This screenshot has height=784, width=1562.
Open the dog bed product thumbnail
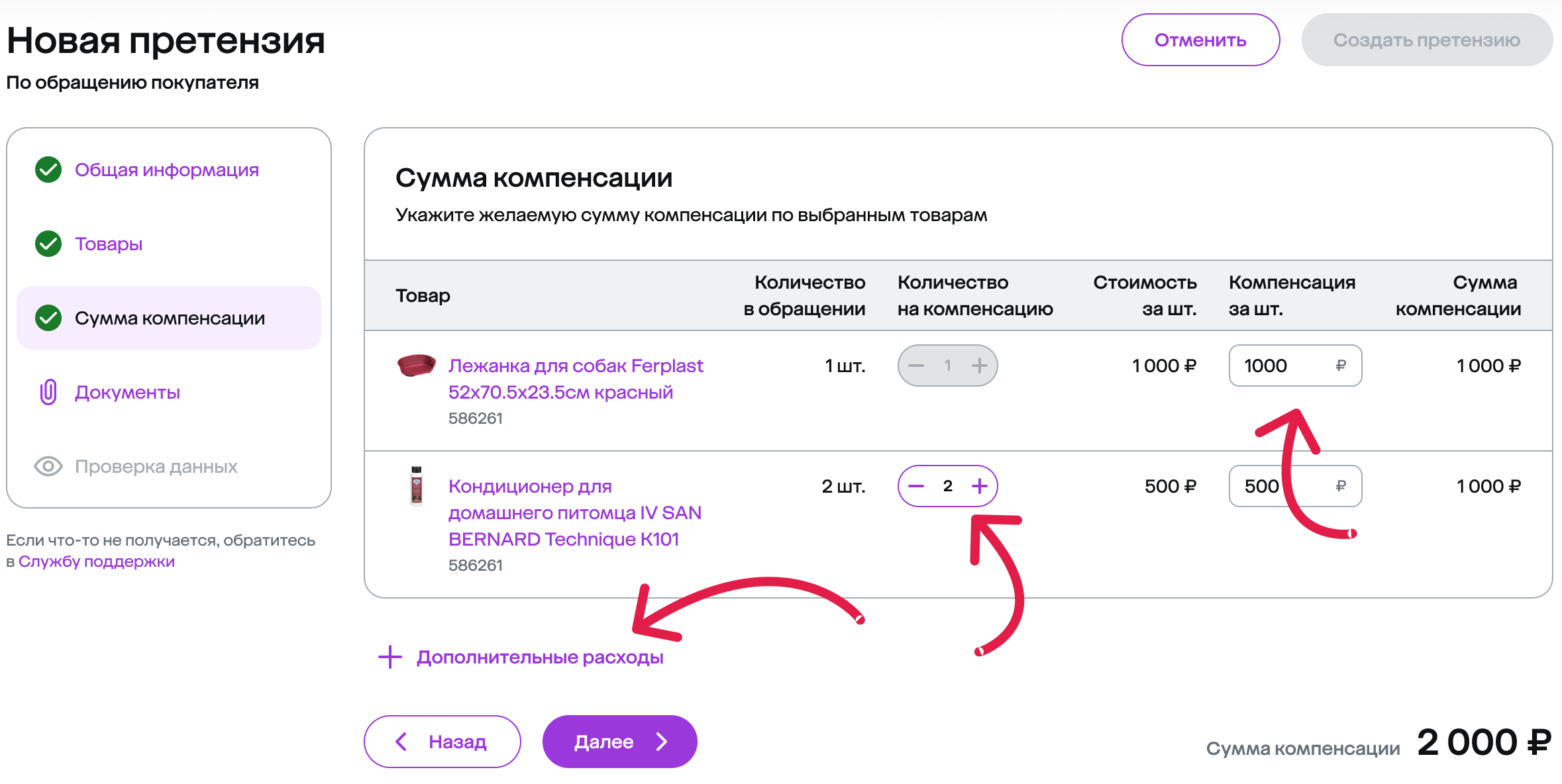pyautogui.click(x=416, y=365)
